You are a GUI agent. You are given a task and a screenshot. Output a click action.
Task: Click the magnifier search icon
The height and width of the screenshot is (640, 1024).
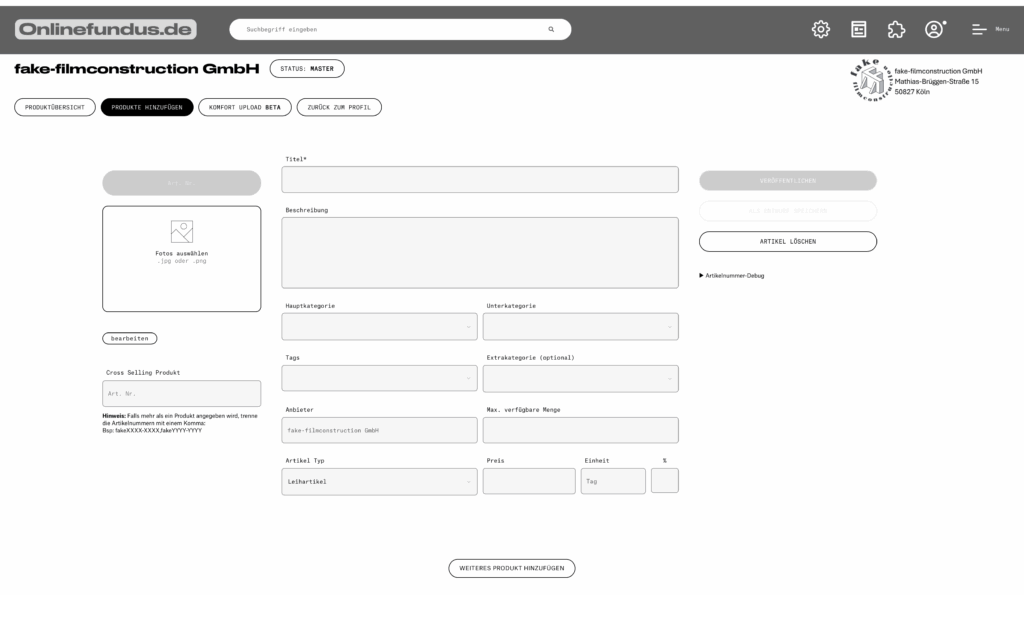pyautogui.click(x=551, y=30)
